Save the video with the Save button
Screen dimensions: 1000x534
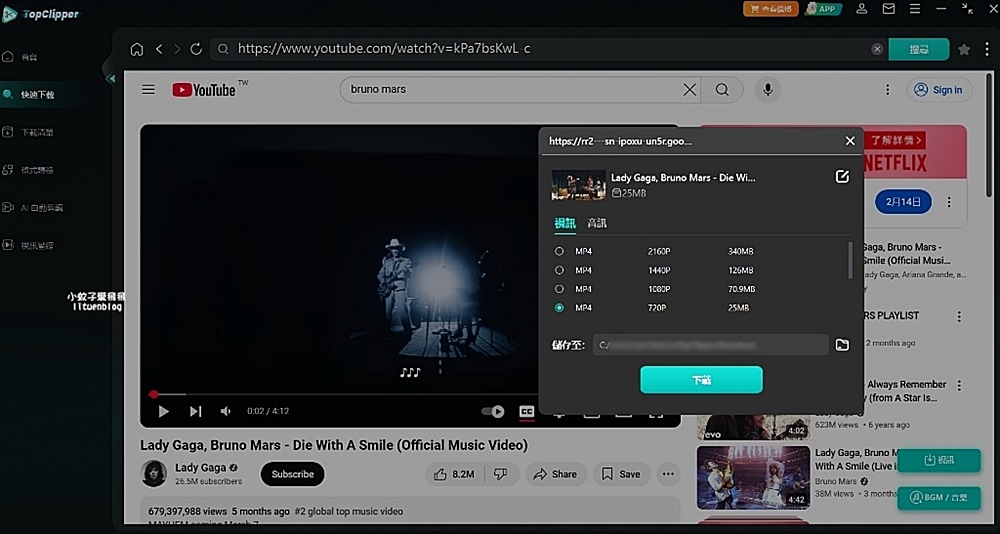coord(621,474)
